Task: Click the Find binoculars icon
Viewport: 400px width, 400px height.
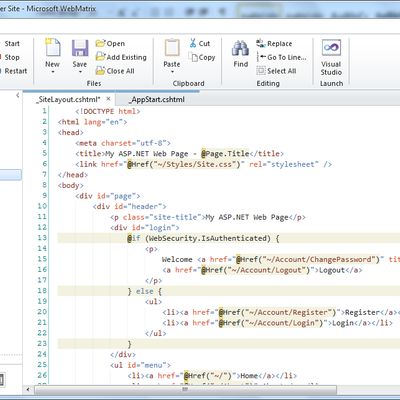Action: coord(241,48)
